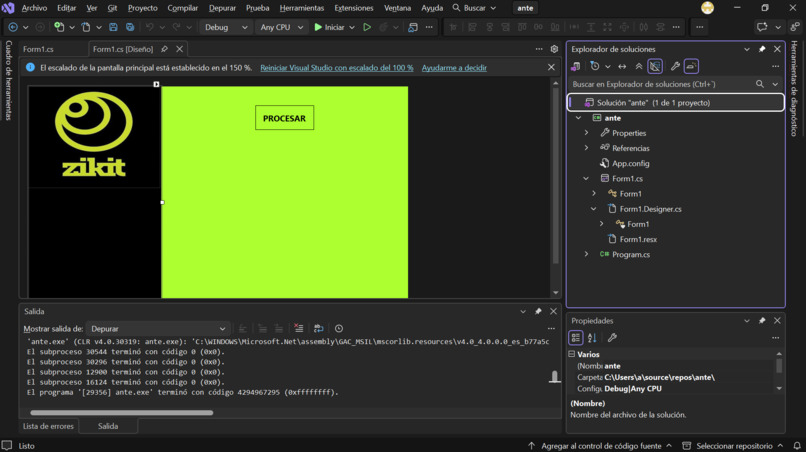Expand the Referencias node

click(587, 148)
